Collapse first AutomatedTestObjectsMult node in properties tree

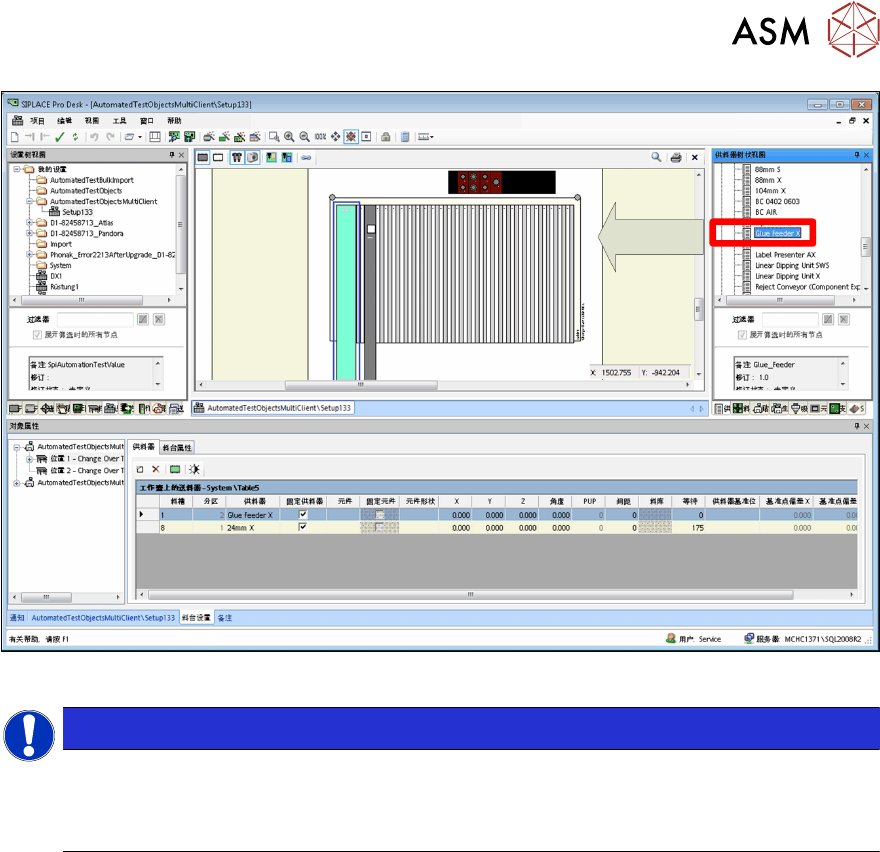[x=17, y=447]
